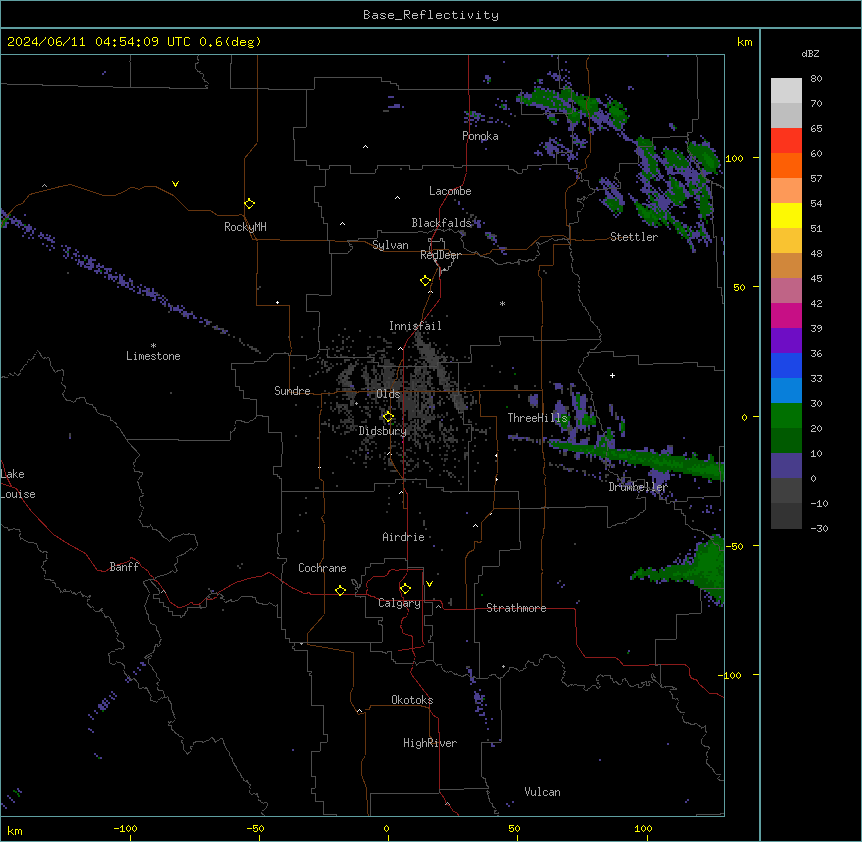862x842 pixels.
Task: Select the light blue swatch between 33 and 30
Action: click(786, 391)
